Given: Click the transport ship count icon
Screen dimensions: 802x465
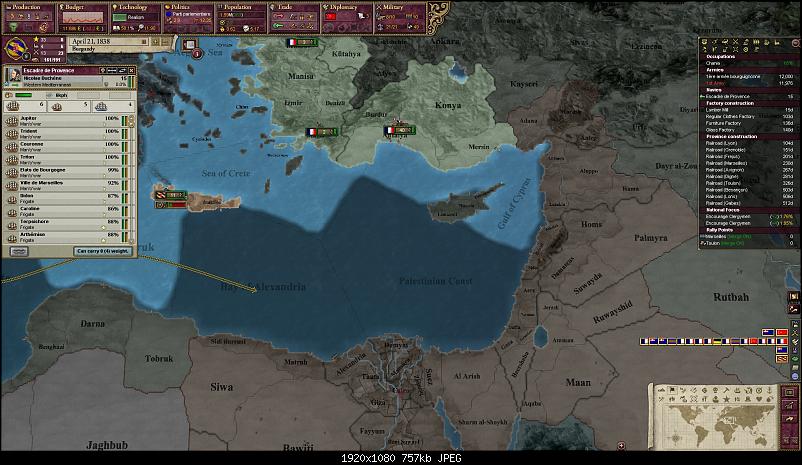Looking at the screenshot, I should 101,106.
